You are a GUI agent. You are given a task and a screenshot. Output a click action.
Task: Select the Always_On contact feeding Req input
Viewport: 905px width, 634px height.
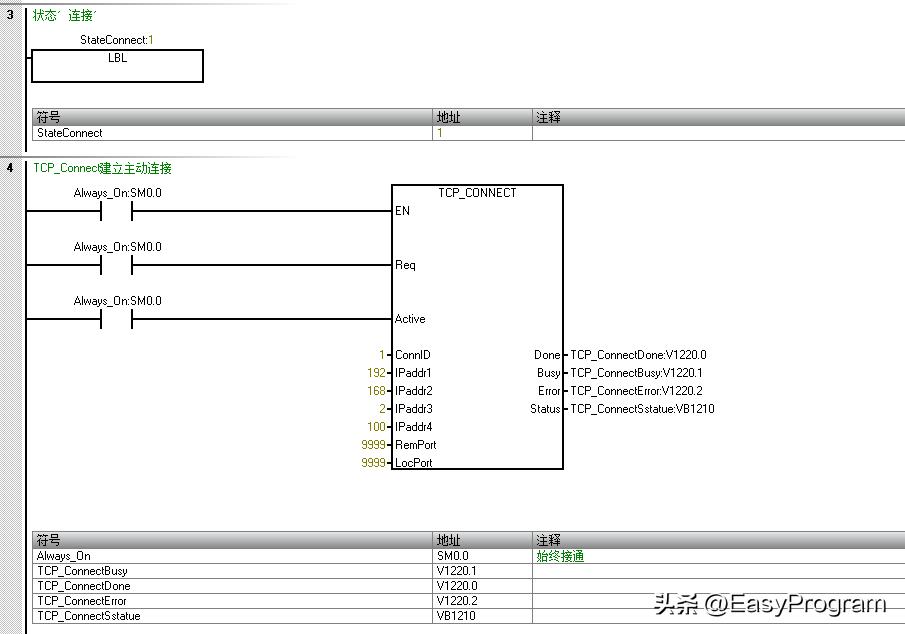(x=116, y=265)
